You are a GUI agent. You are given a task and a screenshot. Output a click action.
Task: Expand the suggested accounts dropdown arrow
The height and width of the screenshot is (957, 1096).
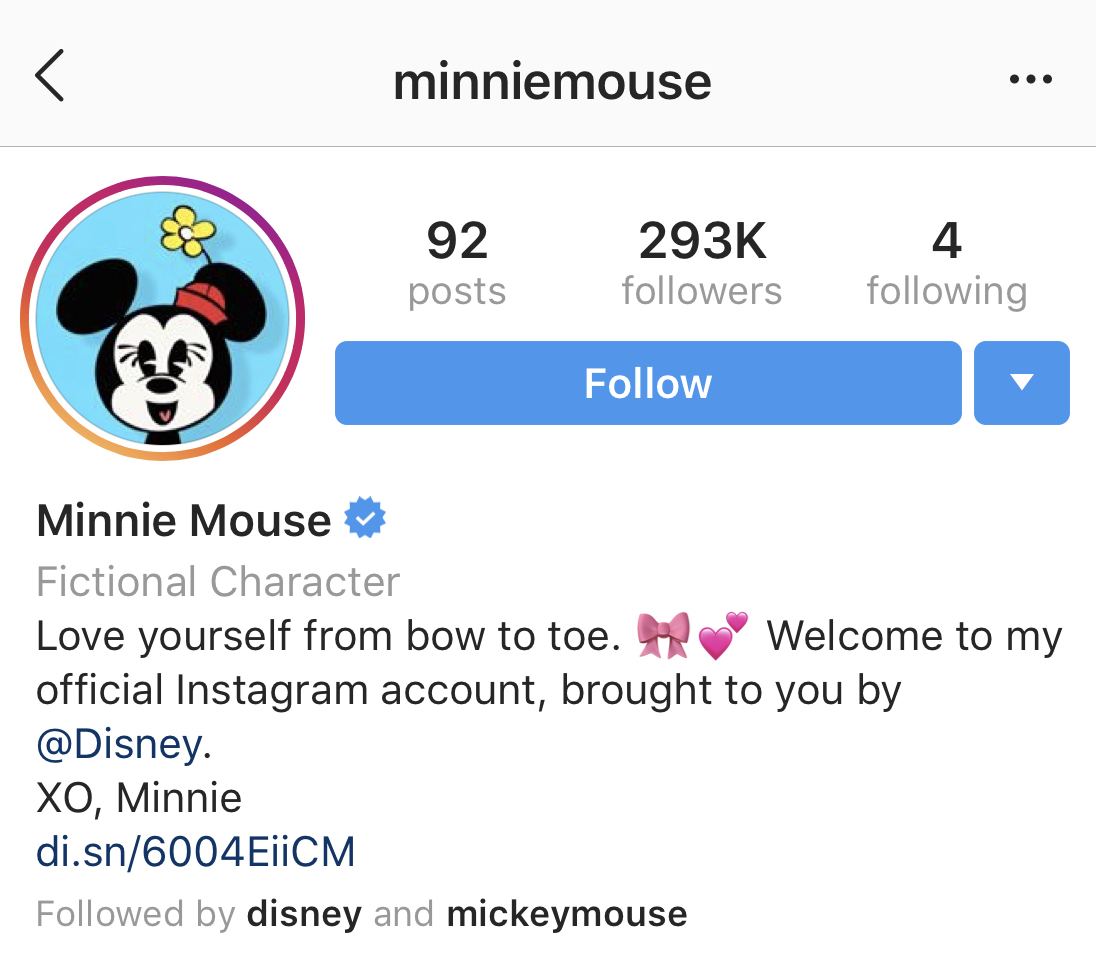(x=1021, y=382)
